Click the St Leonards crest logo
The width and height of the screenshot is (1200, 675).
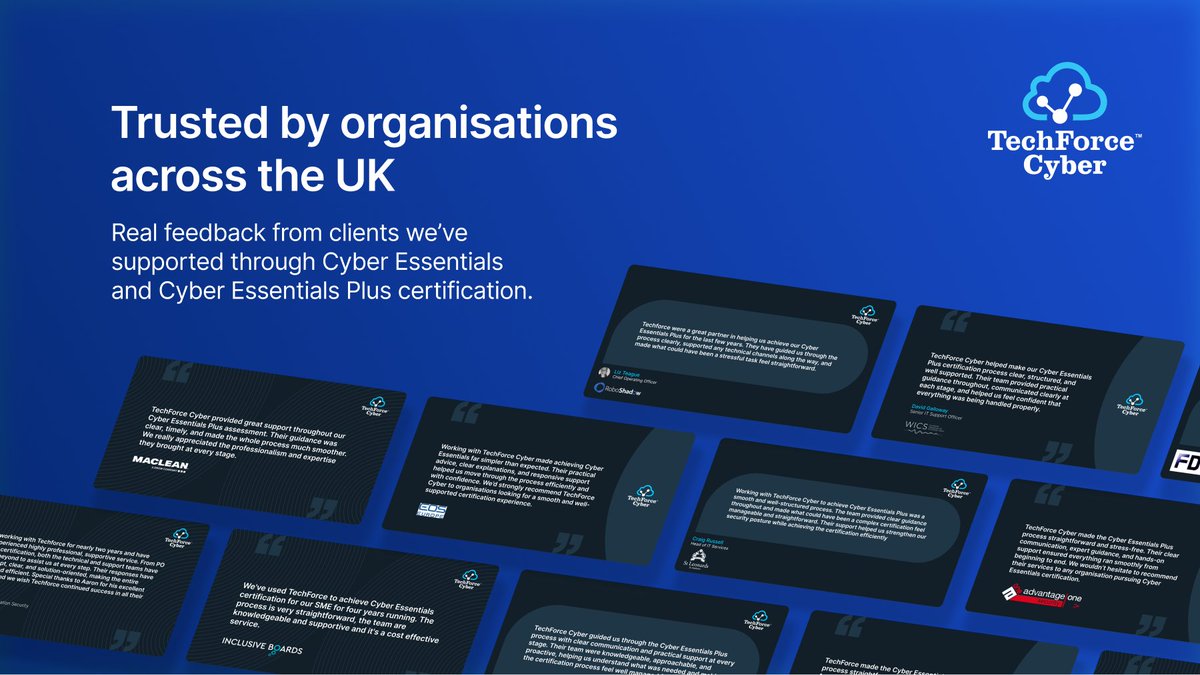(694, 558)
